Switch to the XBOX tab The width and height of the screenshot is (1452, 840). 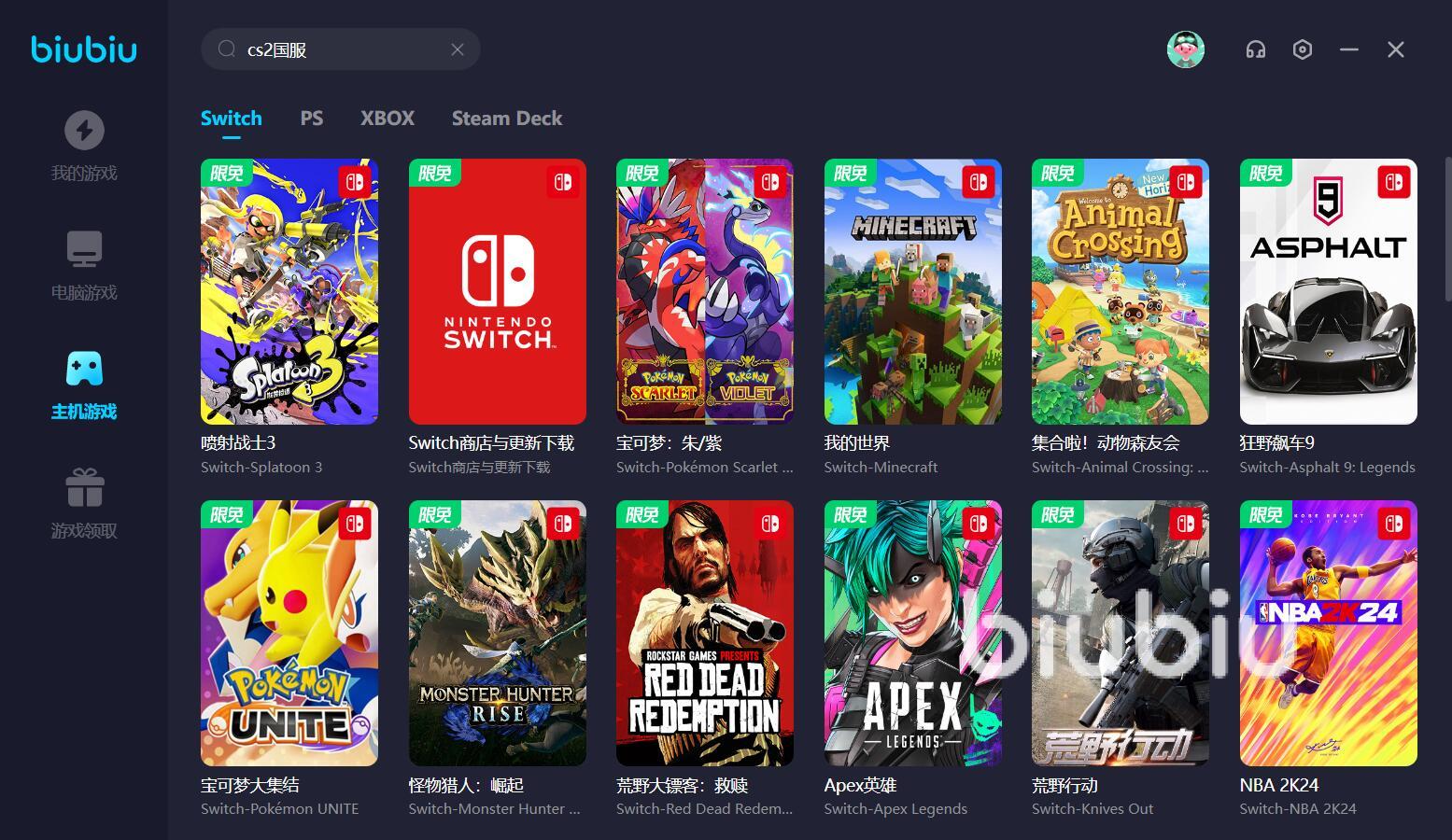388,119
